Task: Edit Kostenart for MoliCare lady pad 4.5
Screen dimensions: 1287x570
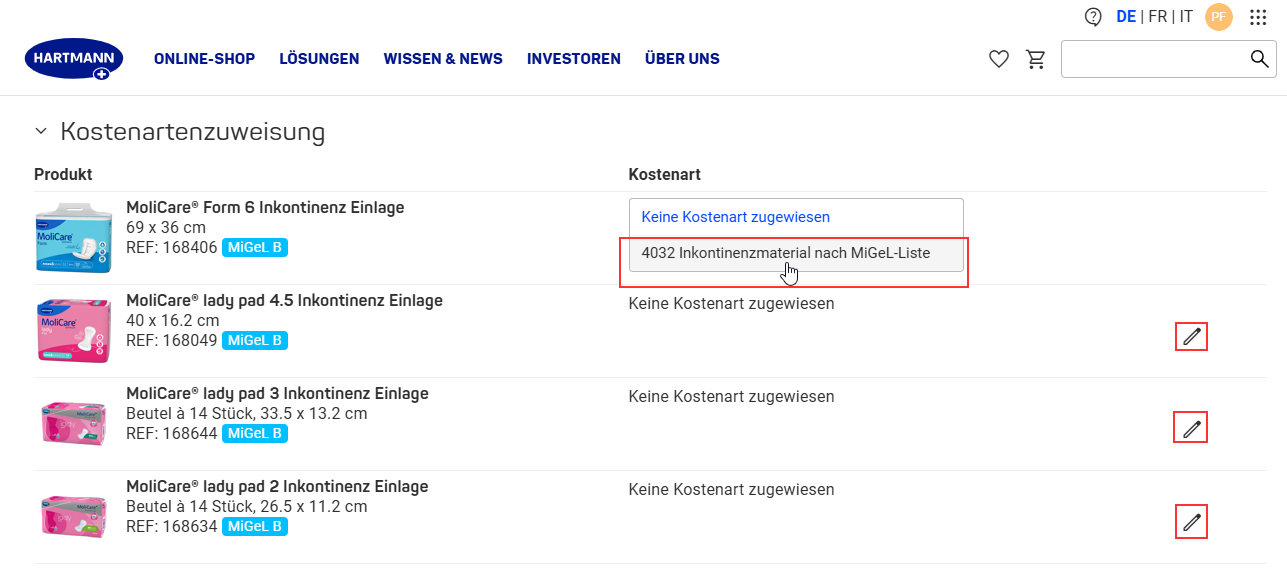Action: click(1191, 337)
